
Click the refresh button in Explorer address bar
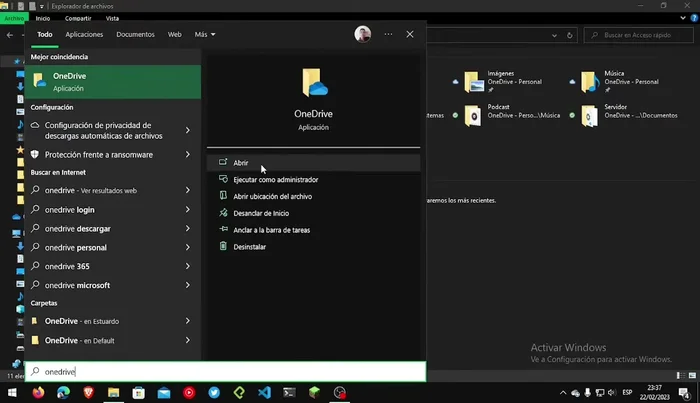(570, 35)
